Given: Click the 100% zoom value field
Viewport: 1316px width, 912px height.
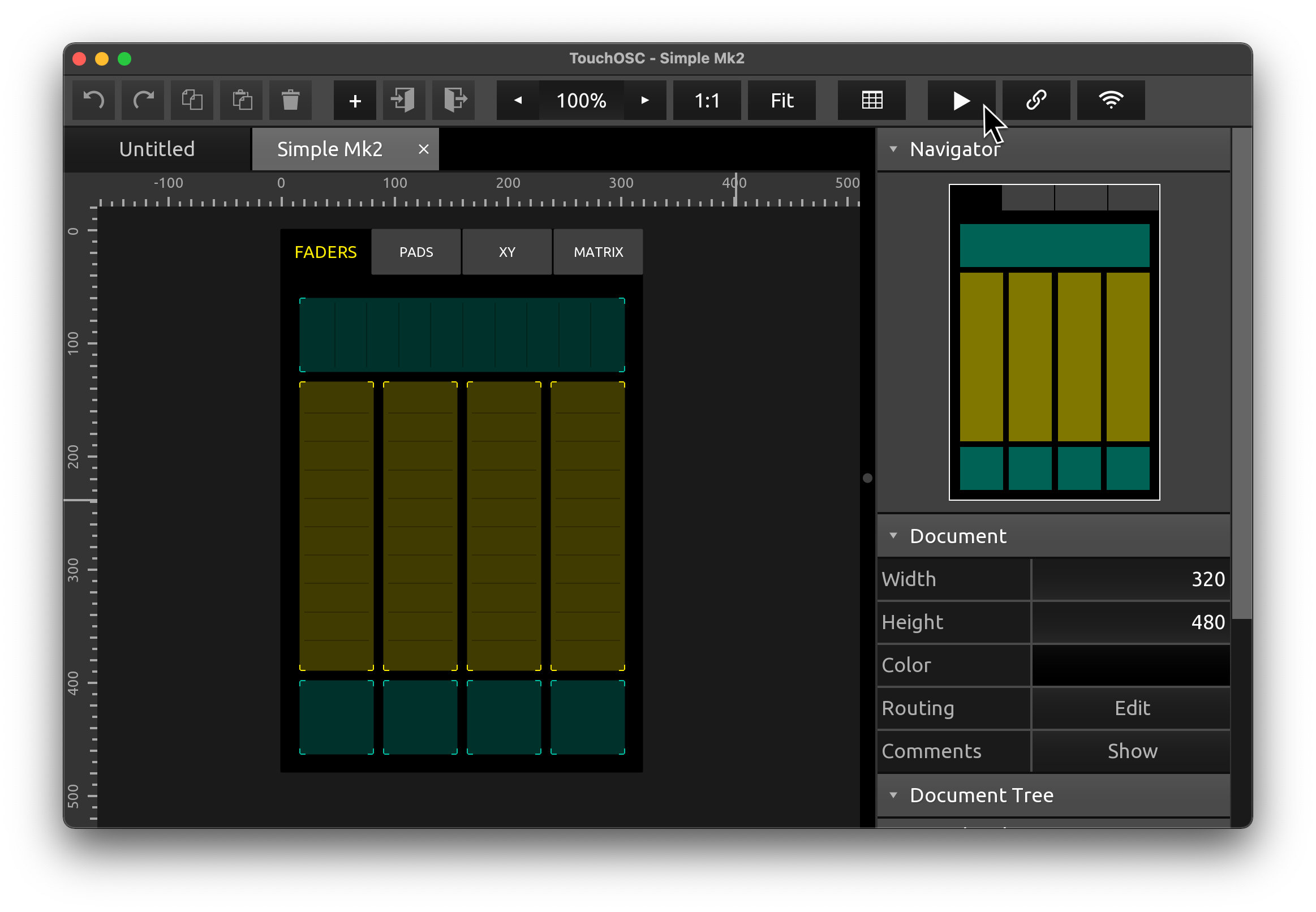Looking at the screenshot, I should [581, 100].
